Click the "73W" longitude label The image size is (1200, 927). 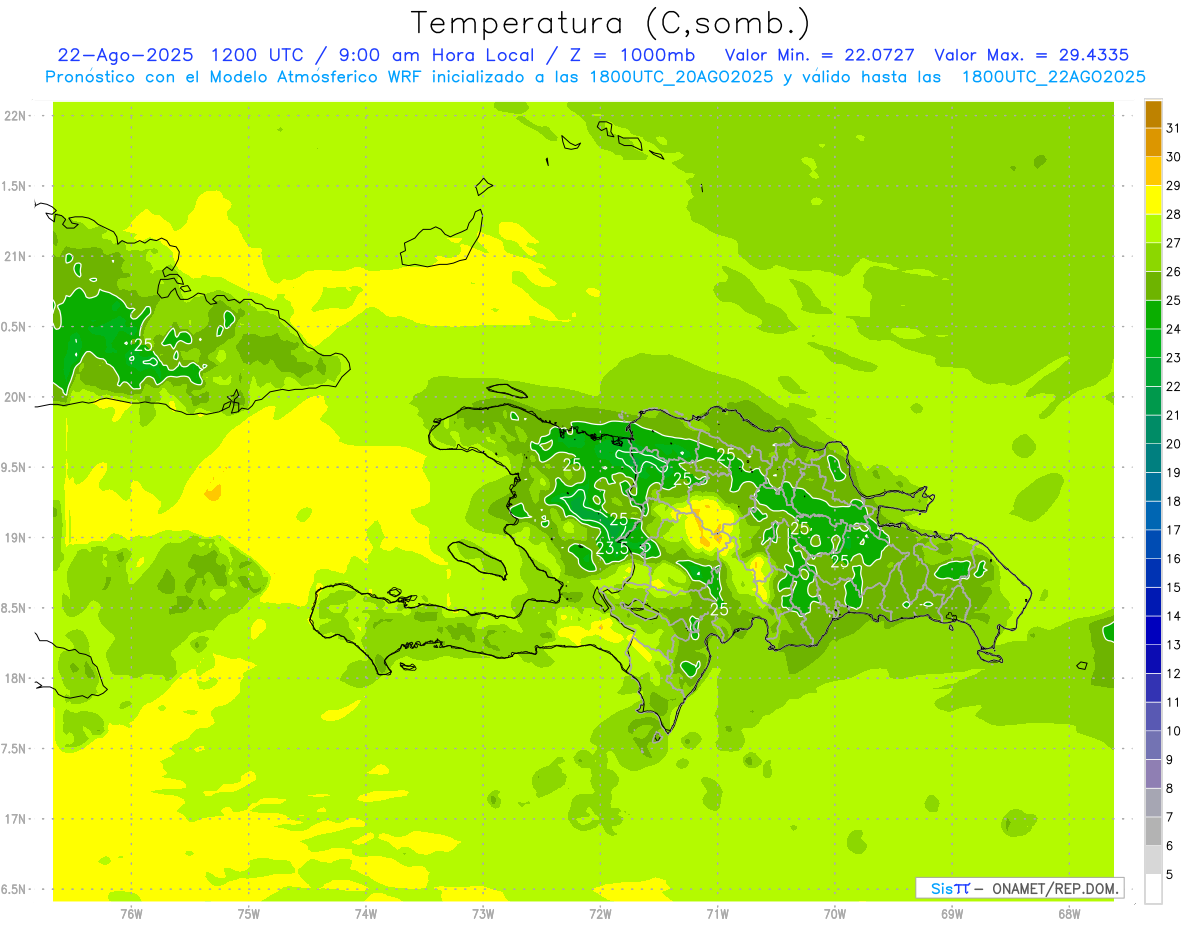[483, 913]
